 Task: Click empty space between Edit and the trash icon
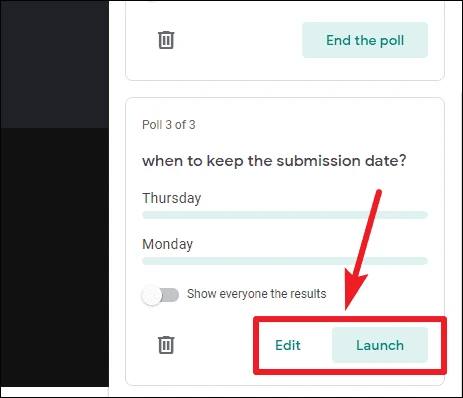tap(217, 345)
